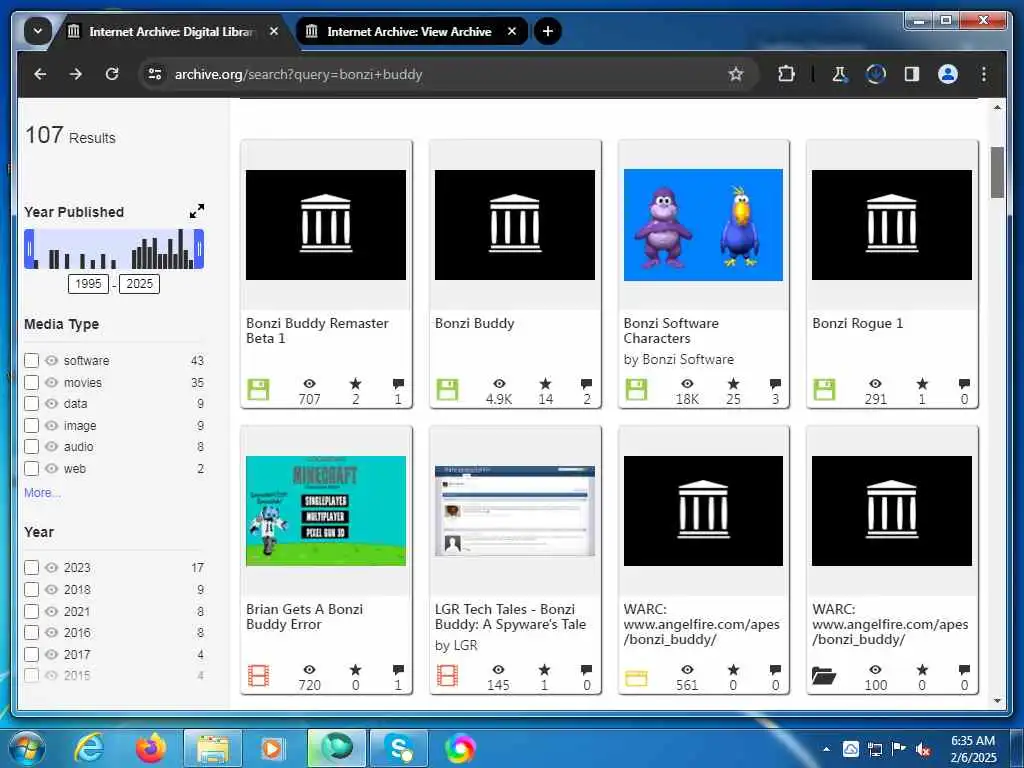Bookmark this page with the star icon
1024x768 pixels.
click(736, 74)
